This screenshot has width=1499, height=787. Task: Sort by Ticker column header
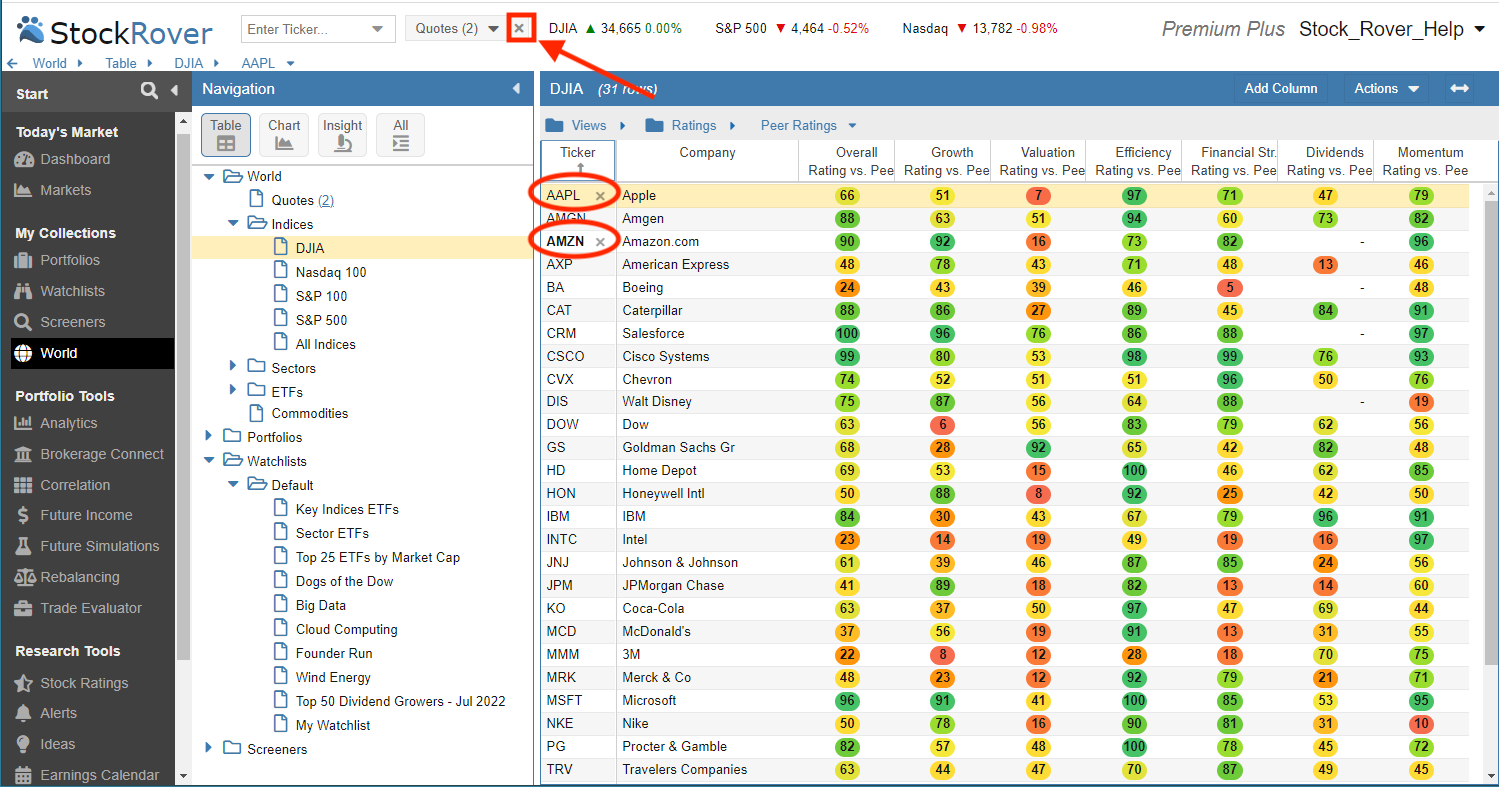[578, 161]
